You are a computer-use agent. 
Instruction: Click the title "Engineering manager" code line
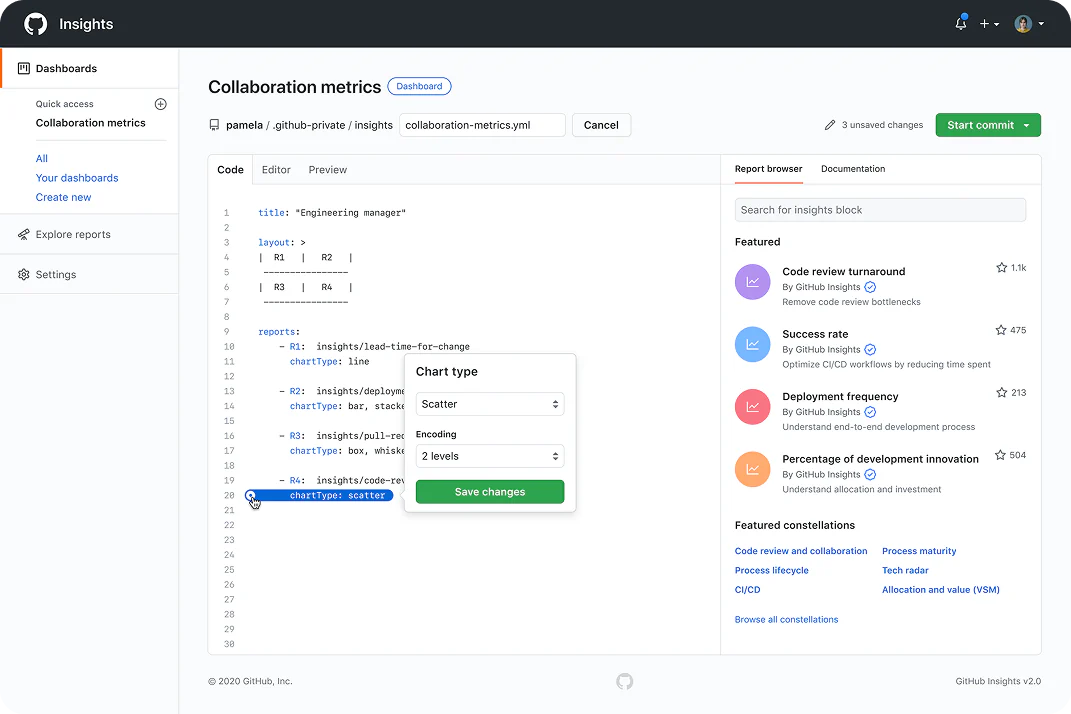(332, 212)
